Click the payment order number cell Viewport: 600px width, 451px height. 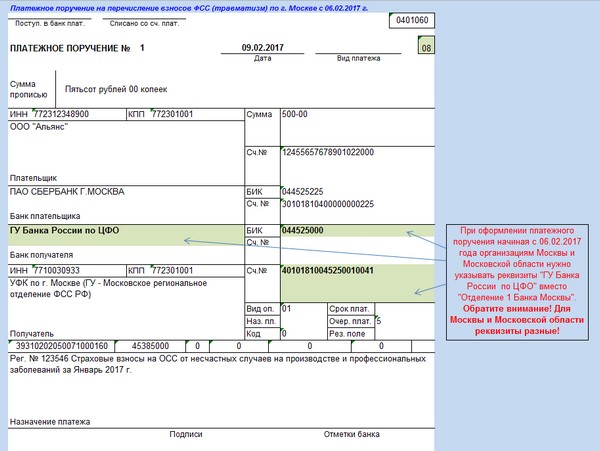142,48
